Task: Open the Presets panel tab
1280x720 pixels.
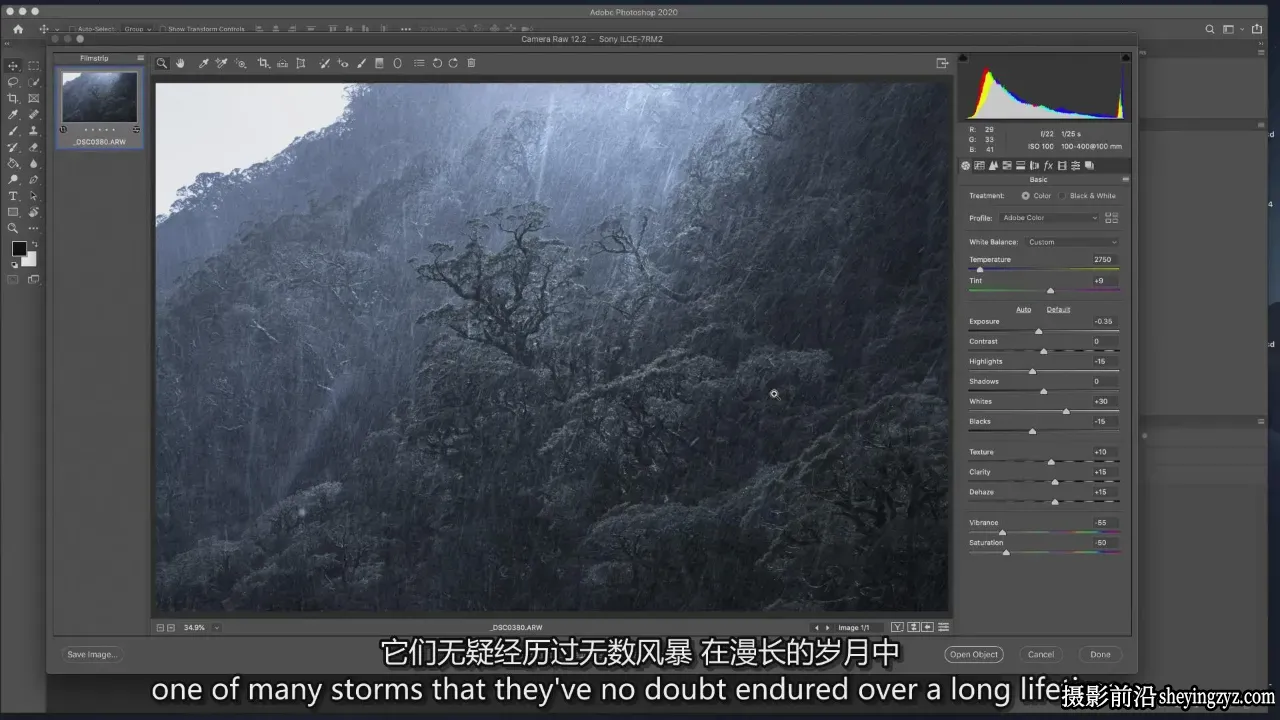Action: [1075, 166]
